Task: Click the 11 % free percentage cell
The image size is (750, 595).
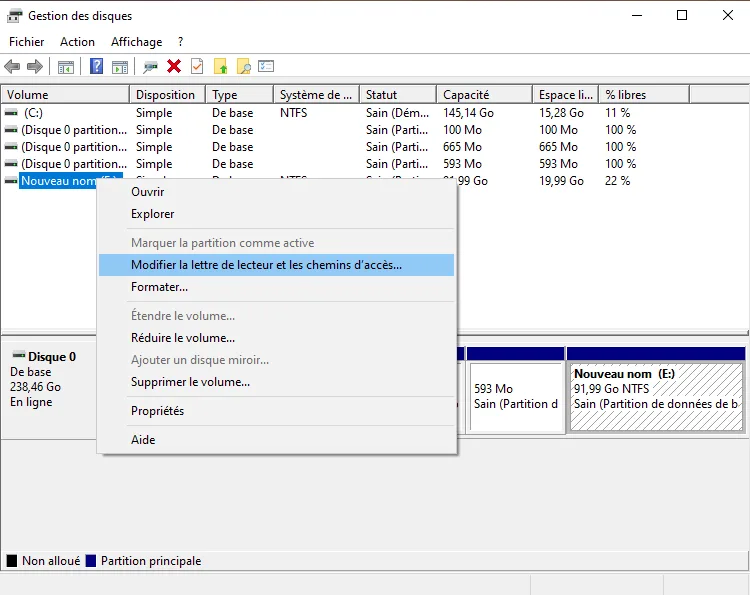Action: (618, 113)
